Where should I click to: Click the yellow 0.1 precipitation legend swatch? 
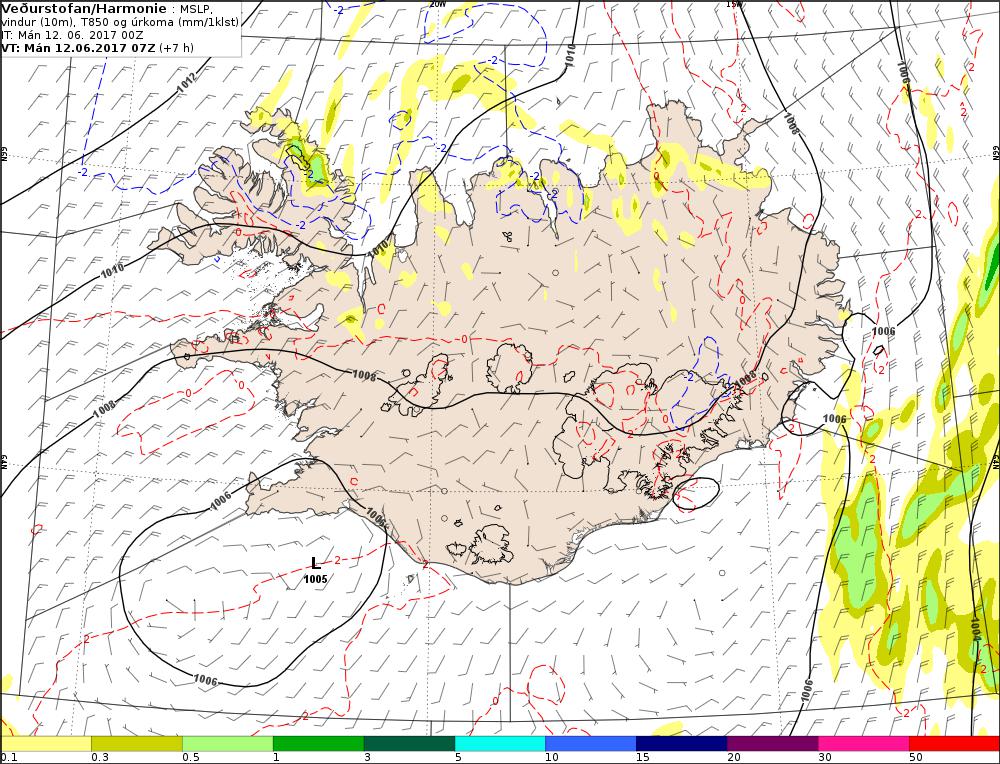click(46, 744)
